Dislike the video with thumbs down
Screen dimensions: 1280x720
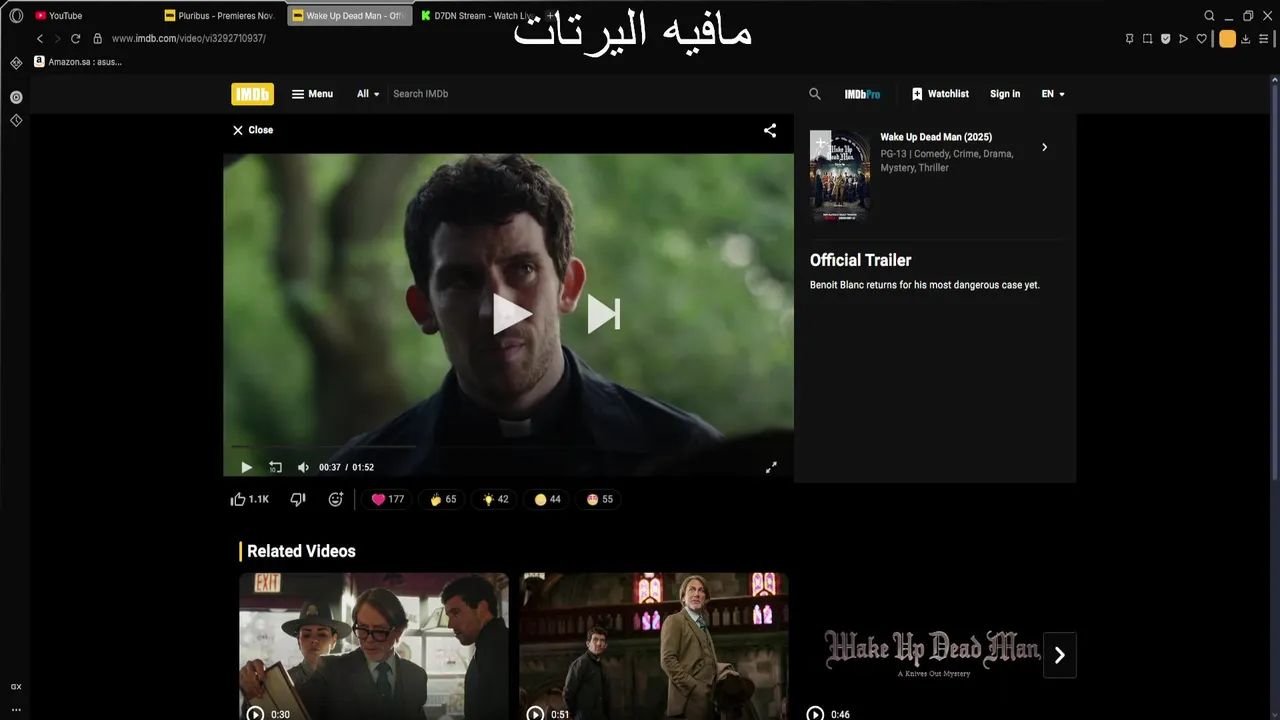point(297,499)
